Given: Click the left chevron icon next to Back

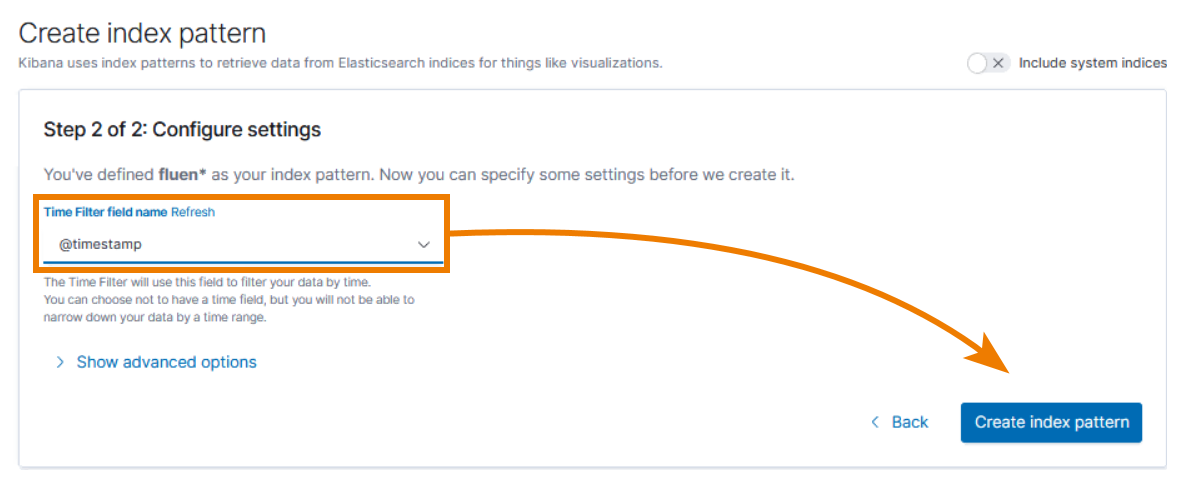Looking at the screenshot, I should 875,422.
